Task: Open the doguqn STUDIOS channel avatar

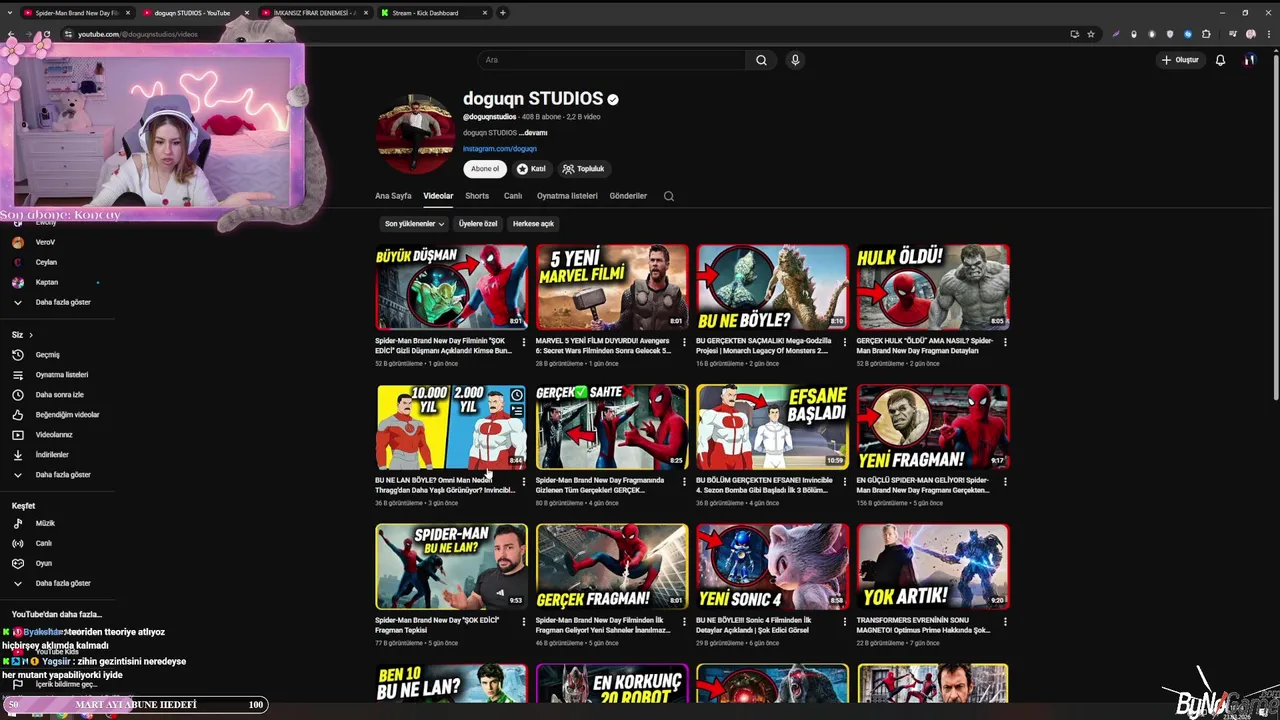Action: point(415,134)
